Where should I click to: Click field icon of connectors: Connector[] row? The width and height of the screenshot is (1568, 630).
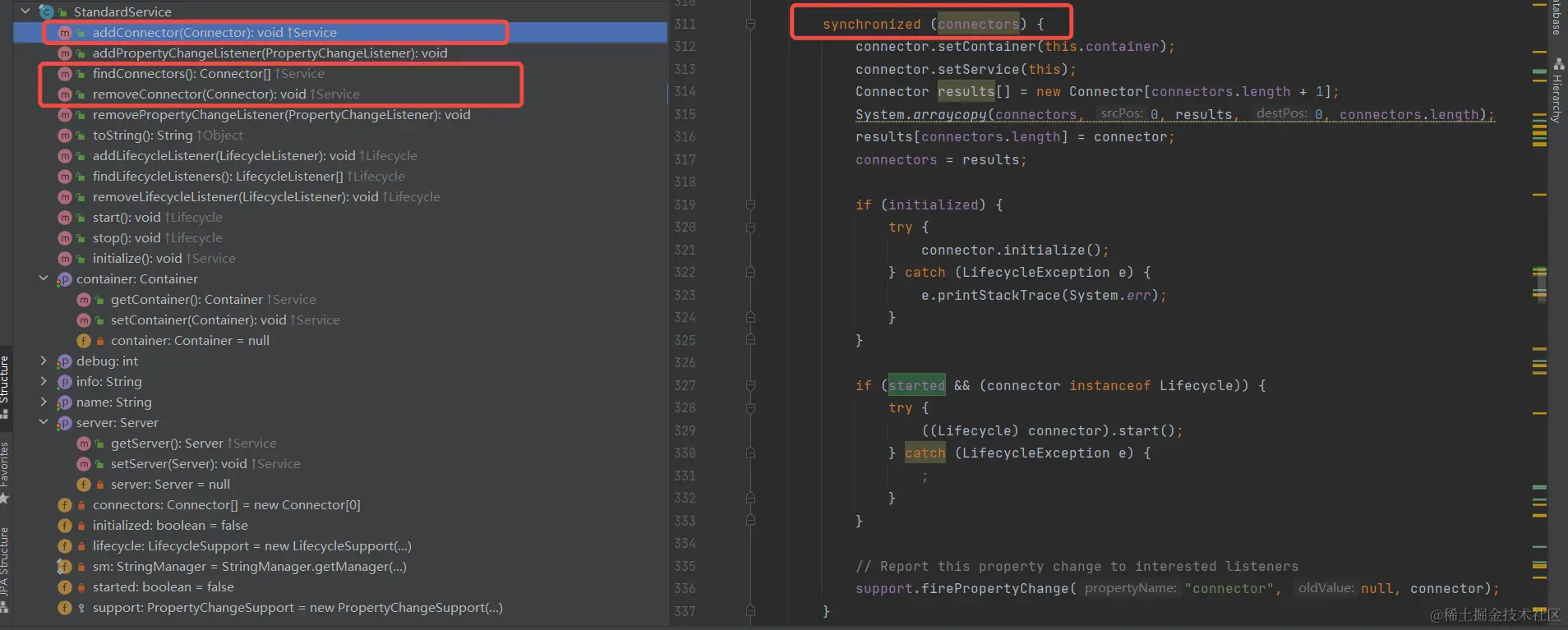(x=65, y=505)
